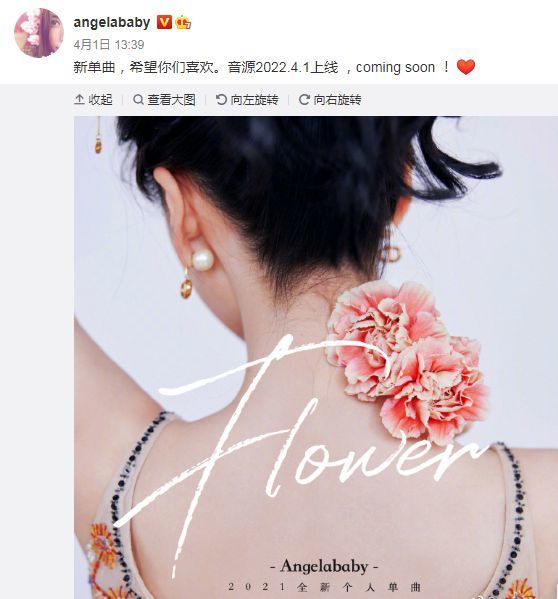Image resolution: width=558 pixels, height=599 pixels.
Task: Click the Flower single cover image
Action: (316, 358)
